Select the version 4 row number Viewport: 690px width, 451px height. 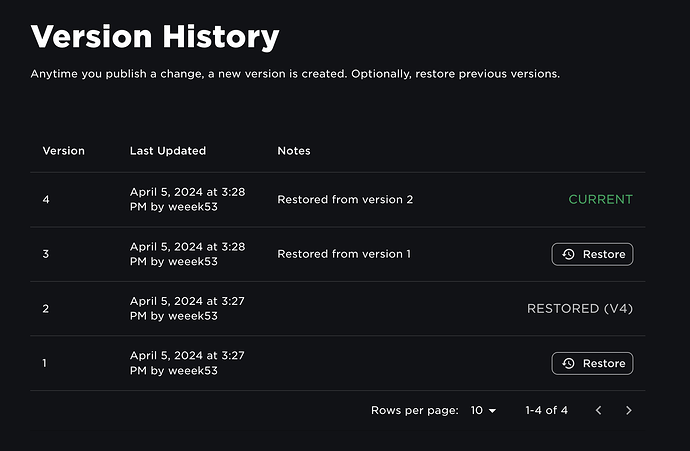pyautogui.click(x=46, y=199)
